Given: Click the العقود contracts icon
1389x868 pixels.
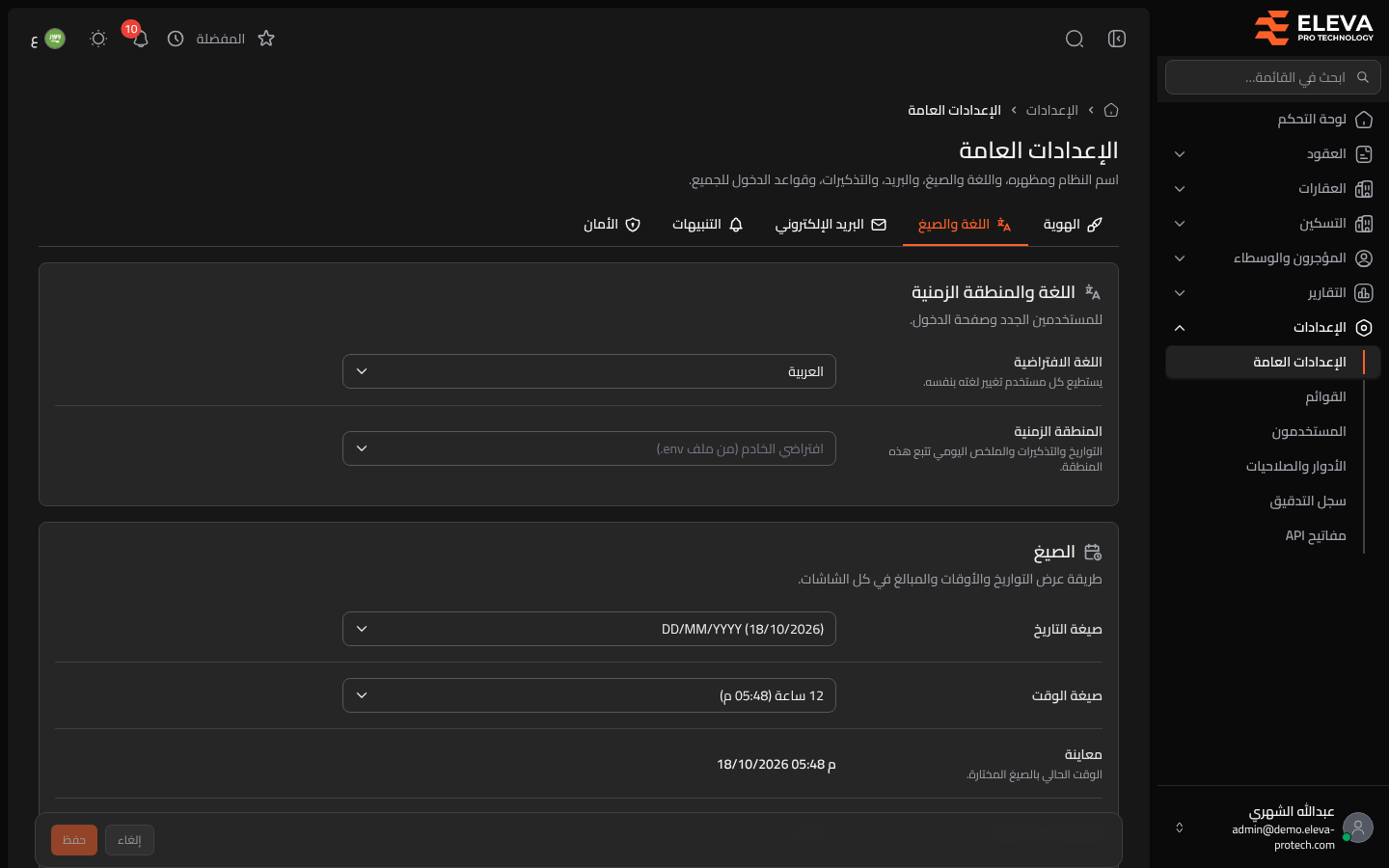Looking at the screenshot, I should [1364, 154].
